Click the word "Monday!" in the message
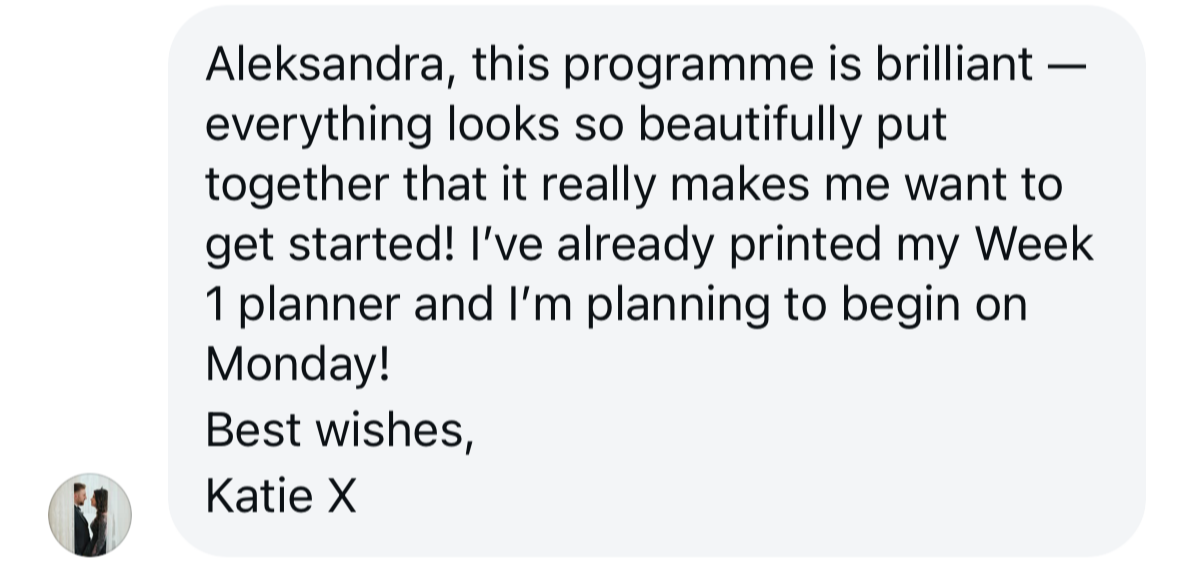1180x571 pixels. pos(298,366)
